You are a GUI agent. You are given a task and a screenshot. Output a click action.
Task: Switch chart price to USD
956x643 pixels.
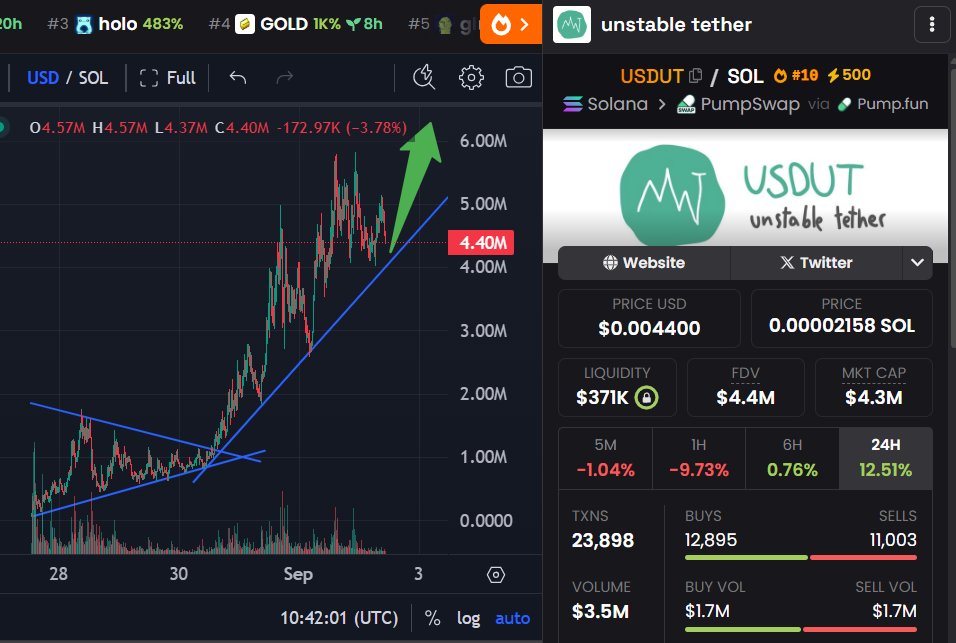pyautogui.click(x=43, y=77)
